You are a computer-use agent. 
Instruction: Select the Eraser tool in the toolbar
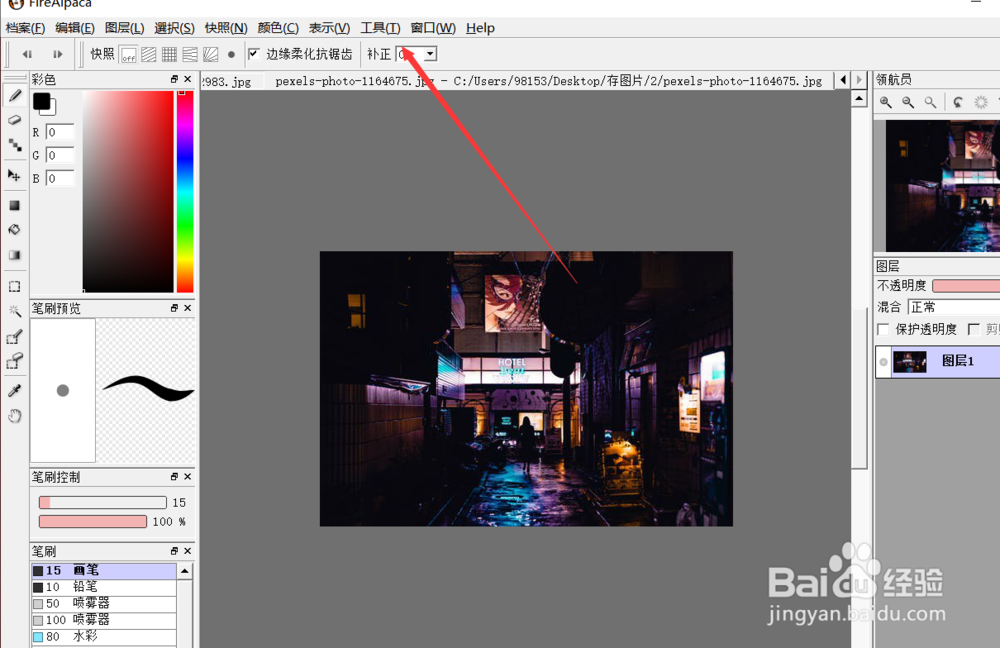tap(13, 120)
